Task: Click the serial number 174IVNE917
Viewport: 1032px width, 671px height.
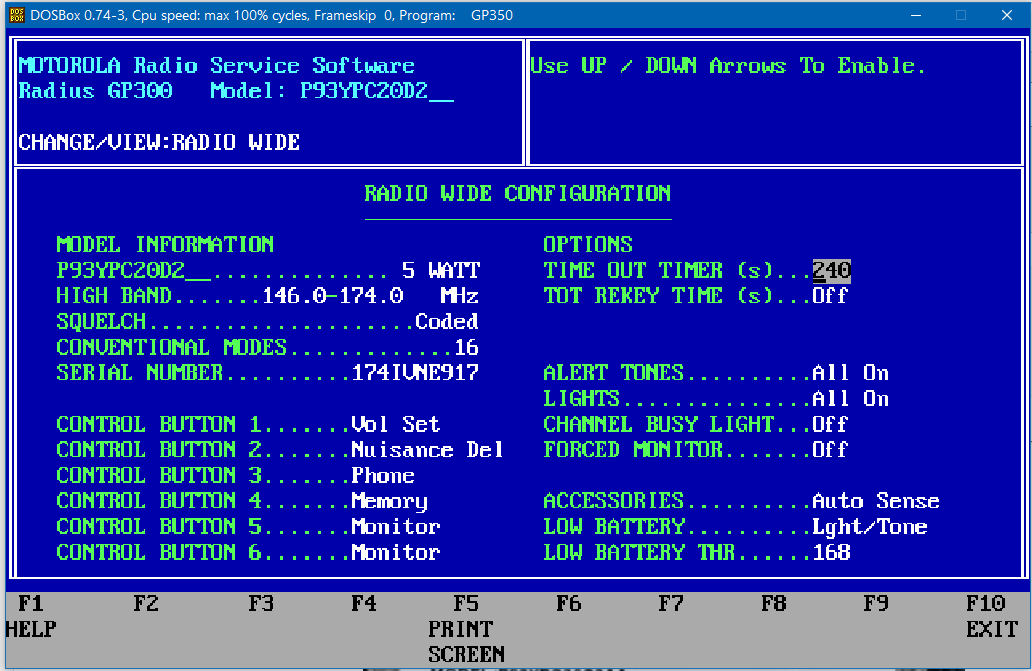Action: coord(415,373)
